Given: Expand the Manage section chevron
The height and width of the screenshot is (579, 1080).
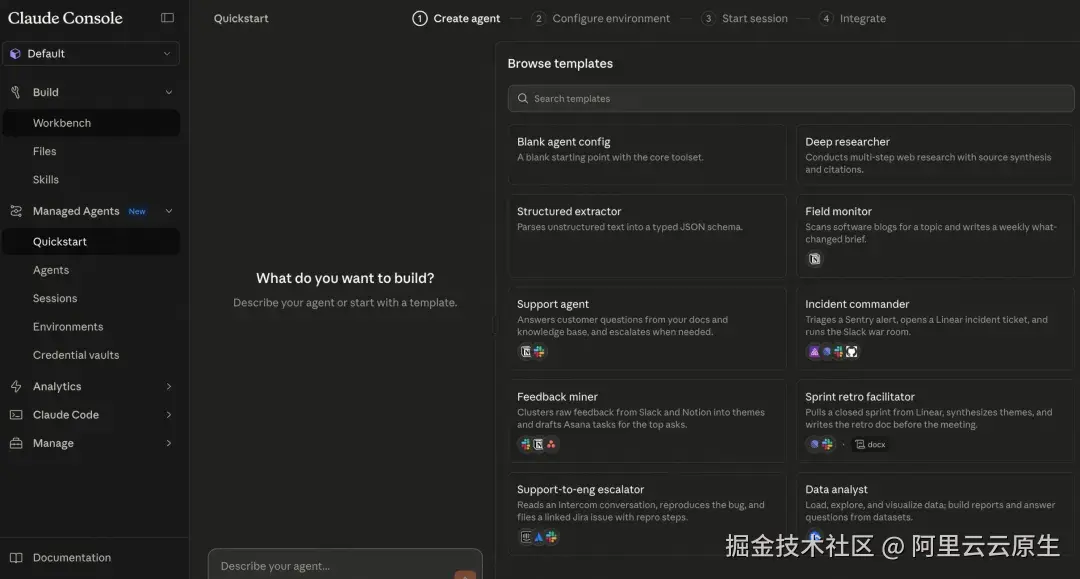Looking at the screenshot, I should (x=169, y=443).
